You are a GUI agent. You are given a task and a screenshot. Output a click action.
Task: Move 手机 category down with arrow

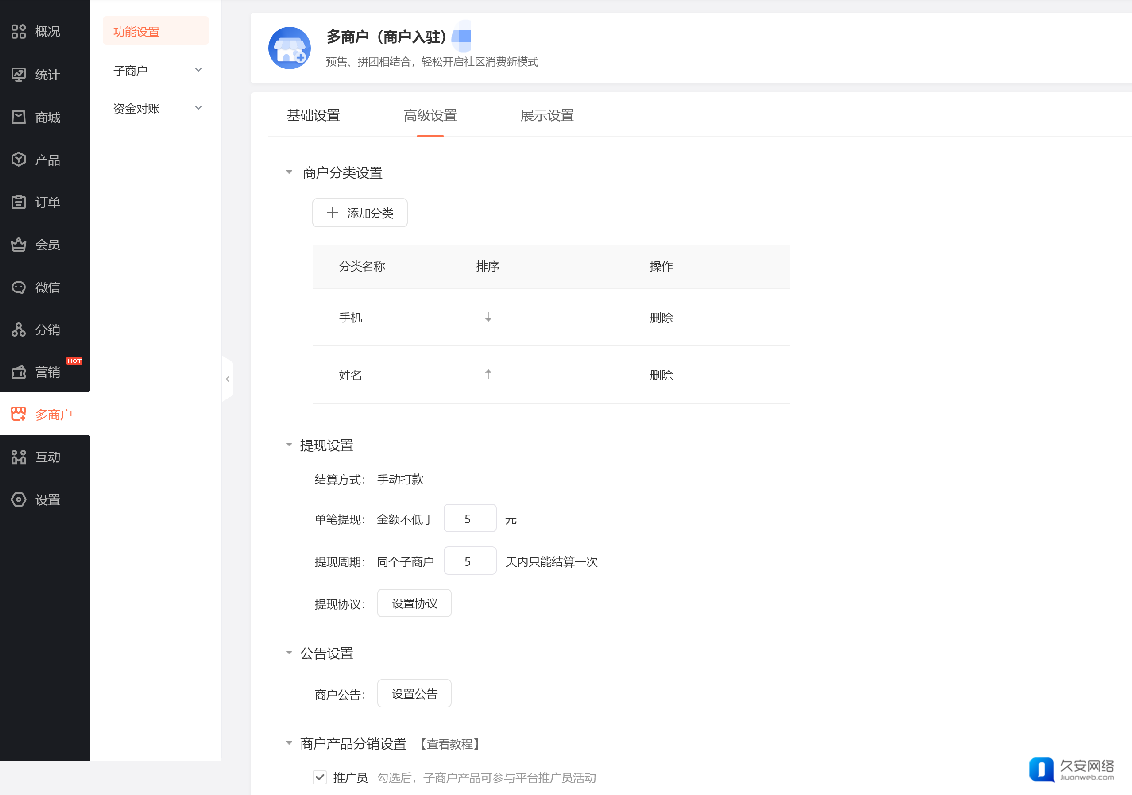[x=488, y=317]
